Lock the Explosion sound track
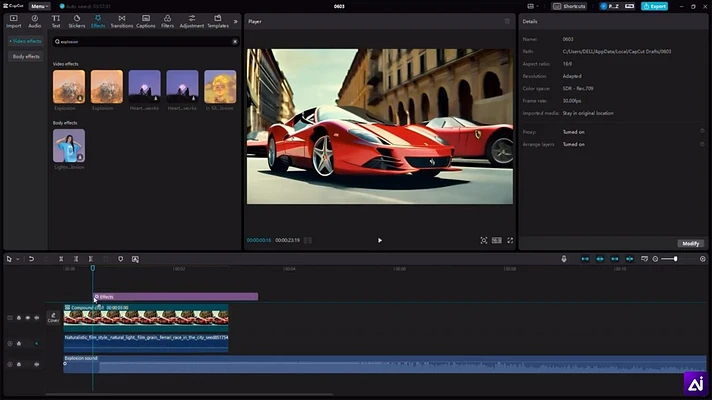Viewport: 712px width, 400px height. pyautogui.click(x=19, y=364)
